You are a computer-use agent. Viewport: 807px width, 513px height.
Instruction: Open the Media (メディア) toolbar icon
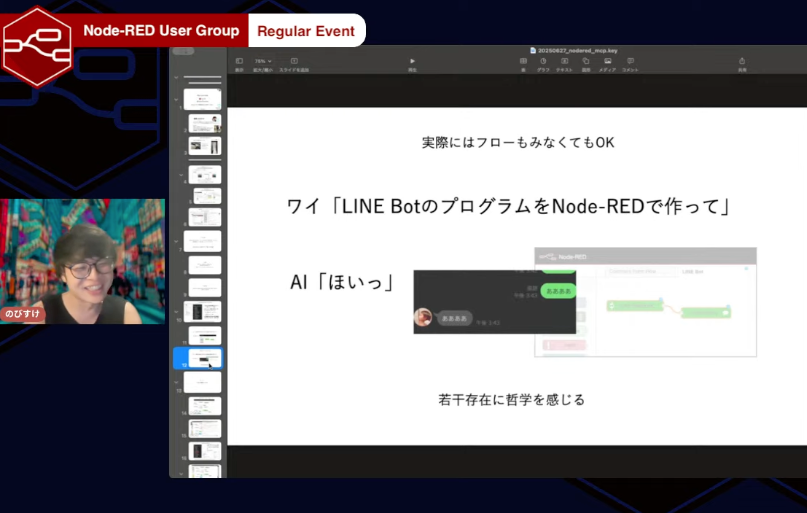[608, 64]
